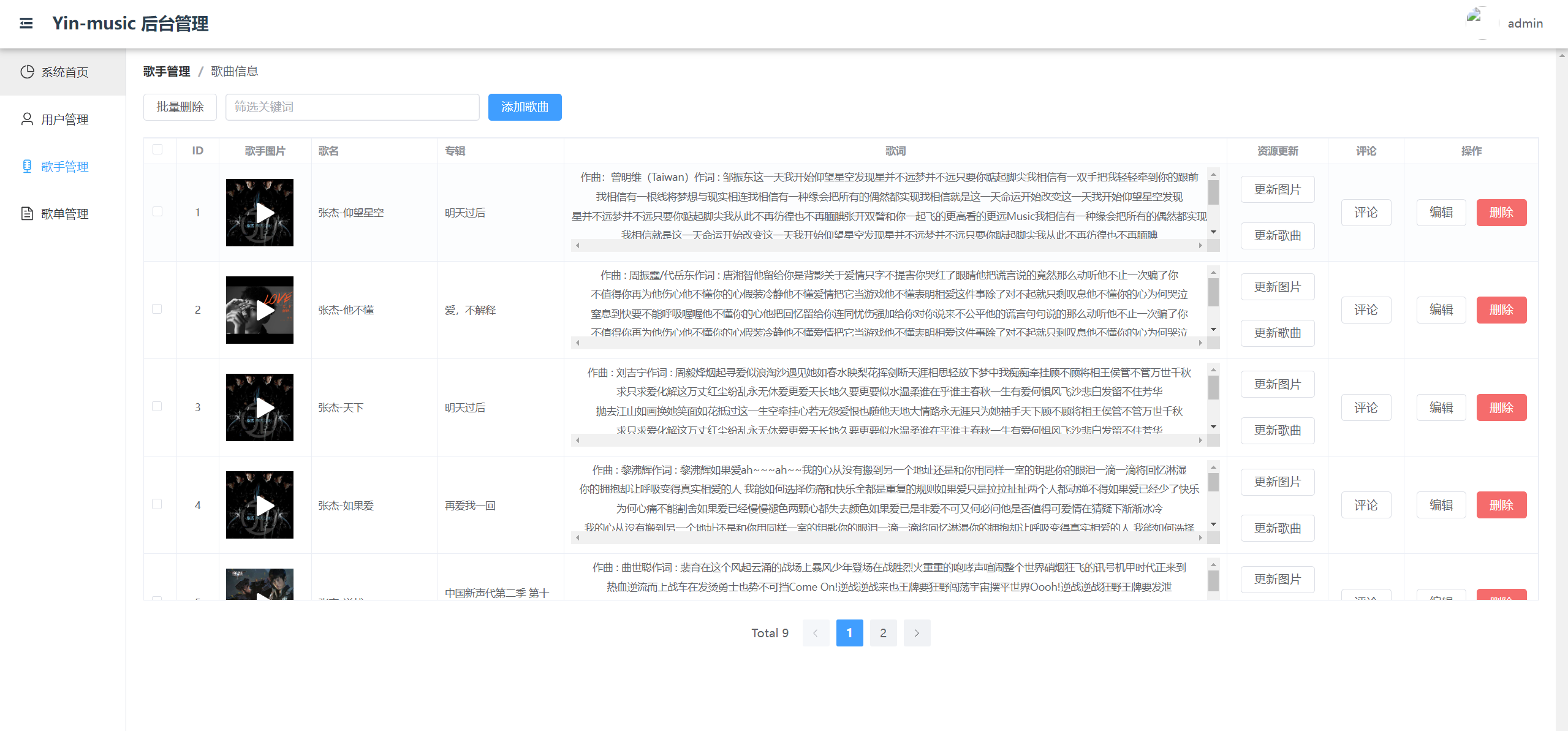
Task: Focus the 筛选关键词 search field
Action: pos(352,107)
